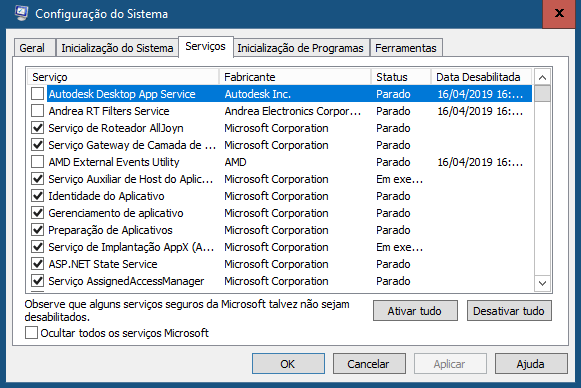Go to Inicialização de Programas tab
581x388 pixels.
pyautogui.click(x=301, y=48)
